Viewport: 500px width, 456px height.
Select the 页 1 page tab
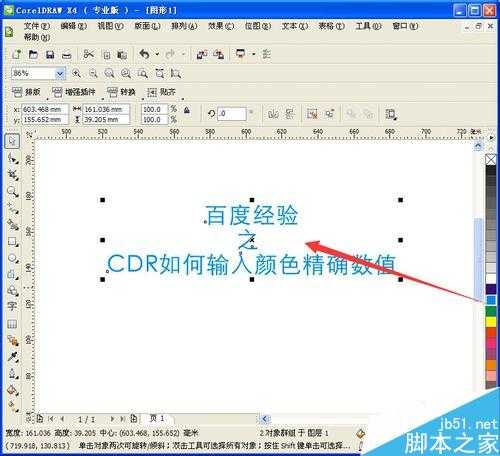click(157, 418)
